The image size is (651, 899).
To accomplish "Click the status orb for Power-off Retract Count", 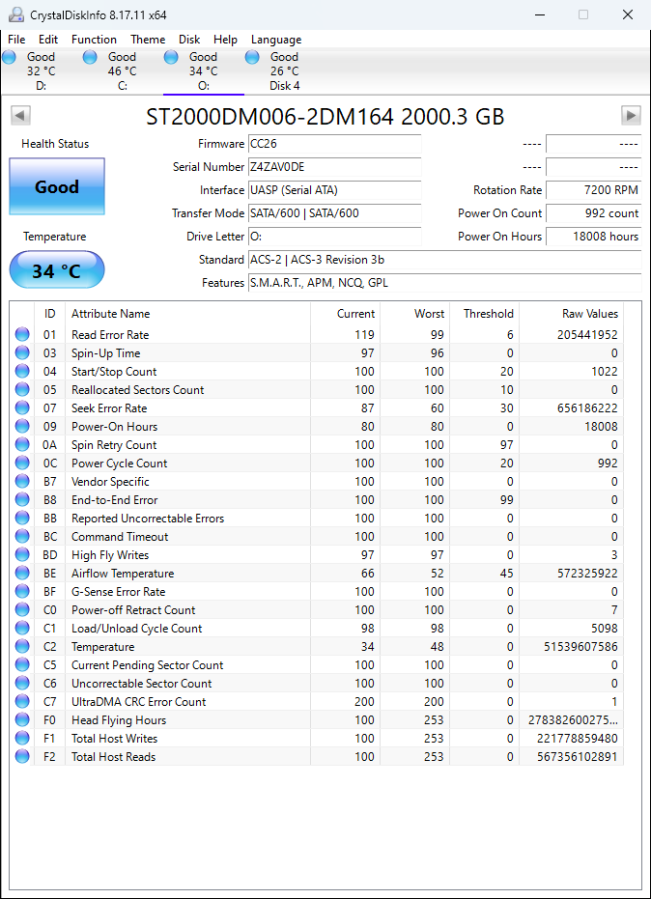I will coord(22,609).
